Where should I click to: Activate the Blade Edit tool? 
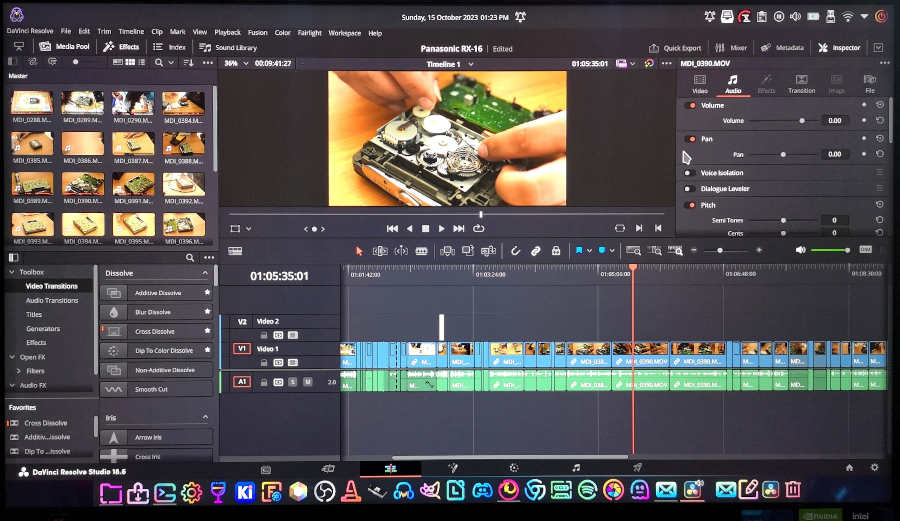[421, 251]
